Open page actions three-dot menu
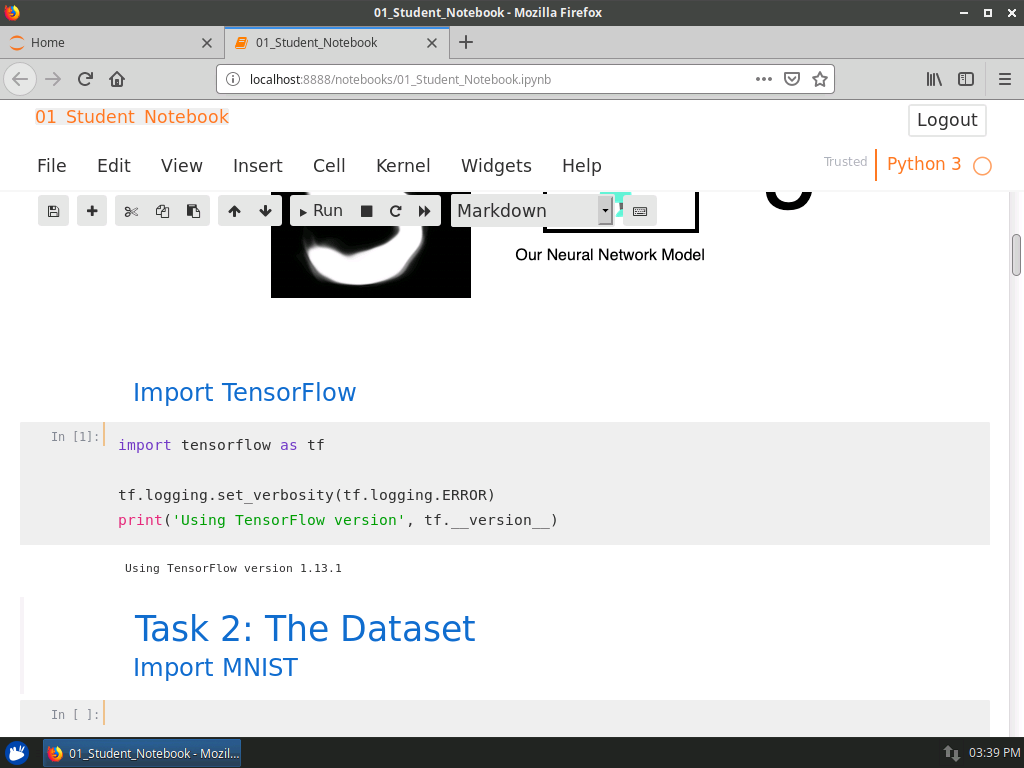Image resolution: width=1024 pixels, height=768 pixels. click(763, 79)
